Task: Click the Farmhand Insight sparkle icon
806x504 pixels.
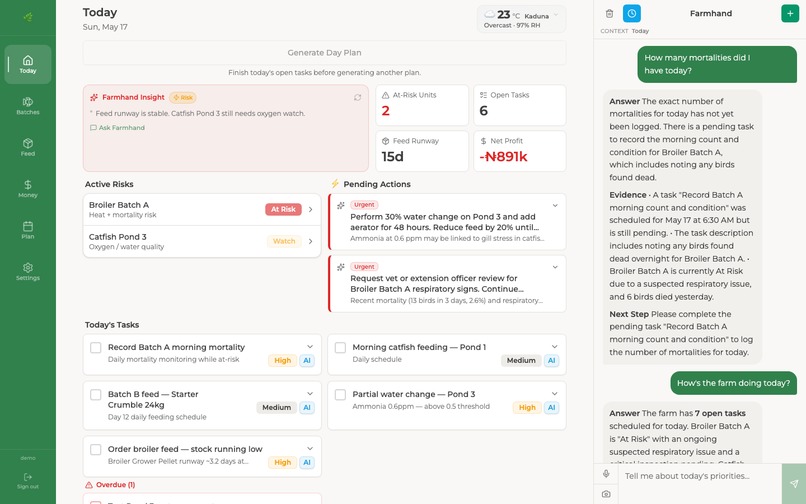Action: coord(94,97)
